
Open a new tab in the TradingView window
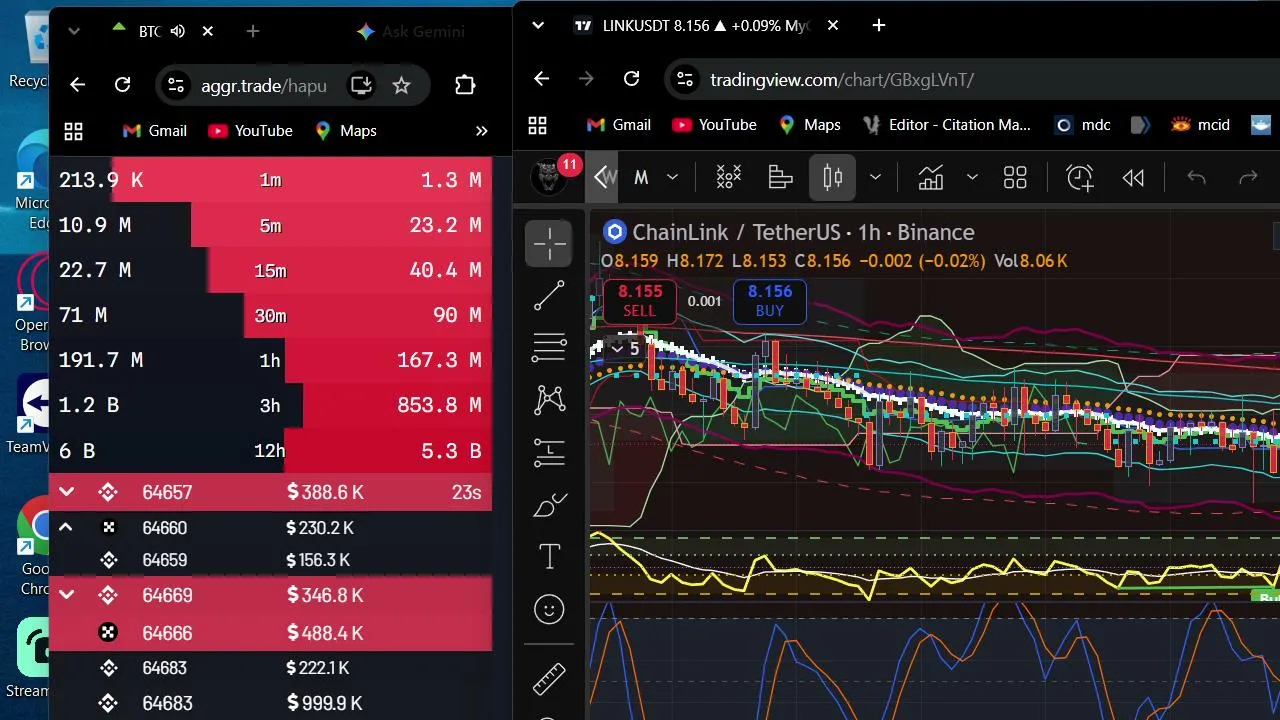pyautogui.click(x=879, y=25)
